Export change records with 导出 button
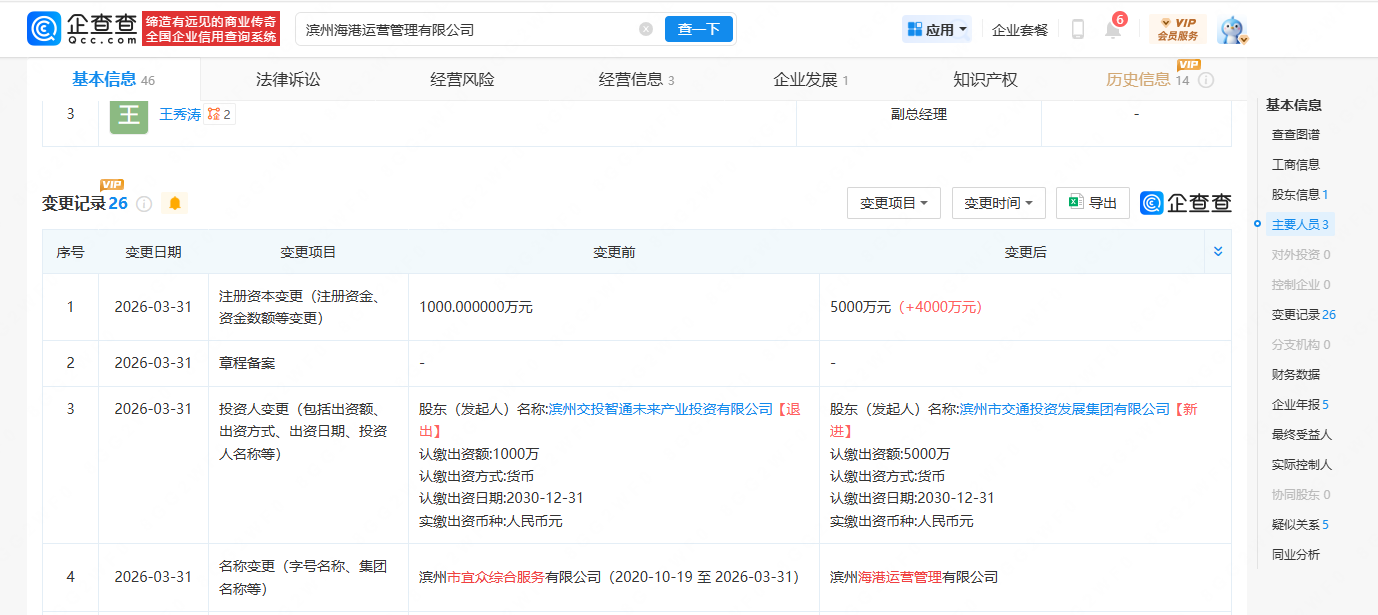This screenshot has height=615, width=1378. 1092,203
